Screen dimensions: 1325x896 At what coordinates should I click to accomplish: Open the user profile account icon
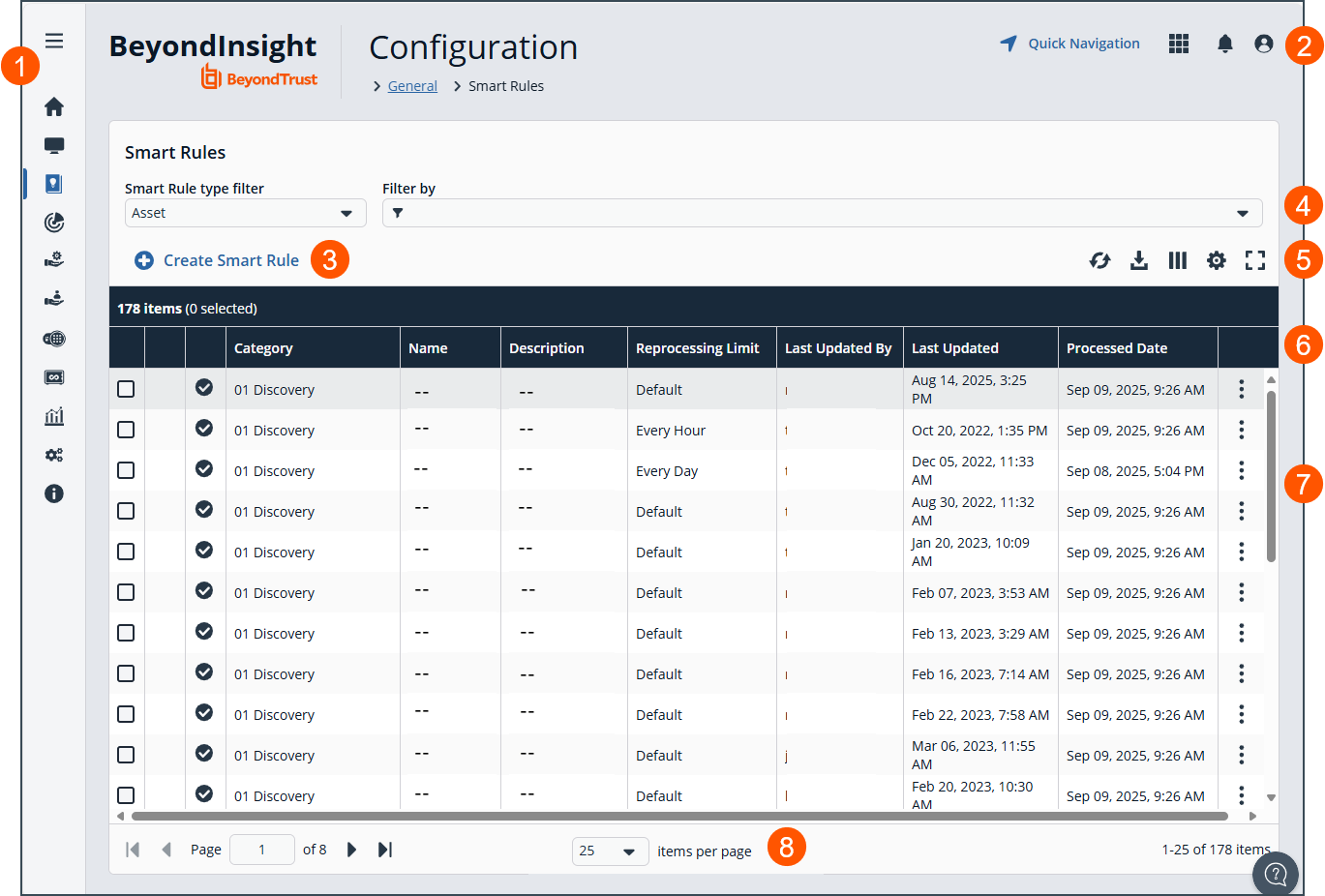(1264, 44)
